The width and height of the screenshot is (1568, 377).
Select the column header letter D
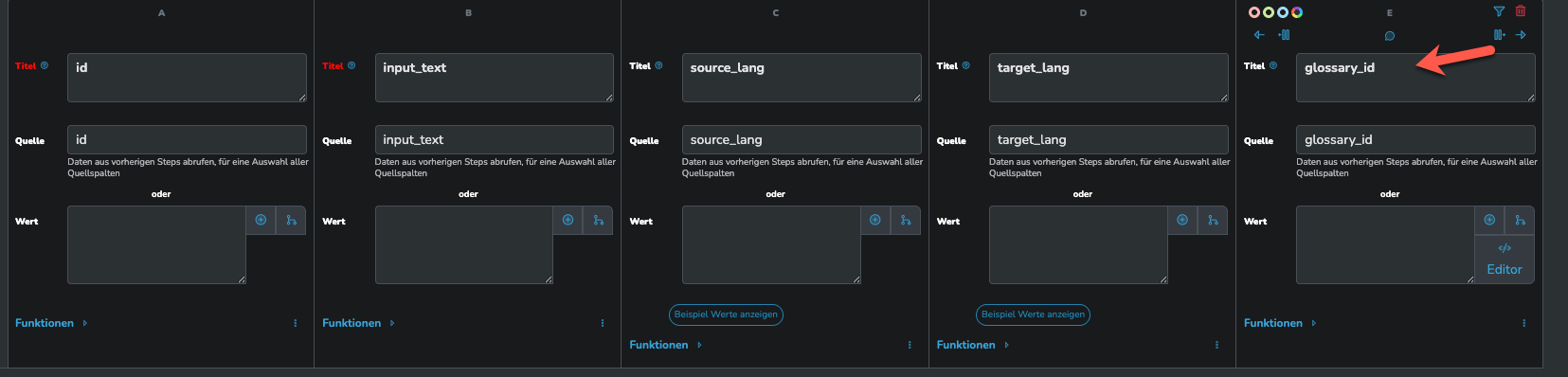[1083, 13]
